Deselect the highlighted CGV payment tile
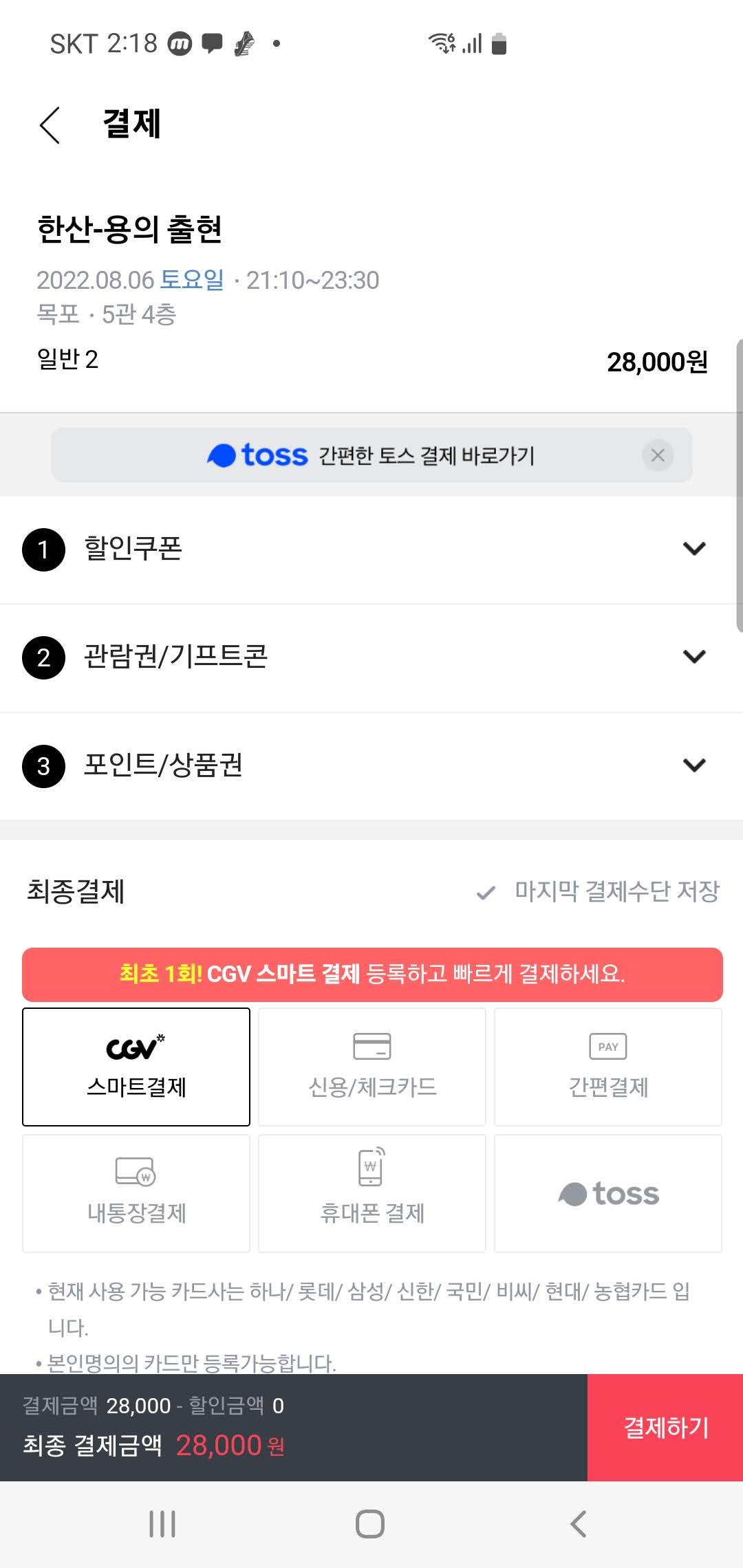 (x=136, y=1066)
